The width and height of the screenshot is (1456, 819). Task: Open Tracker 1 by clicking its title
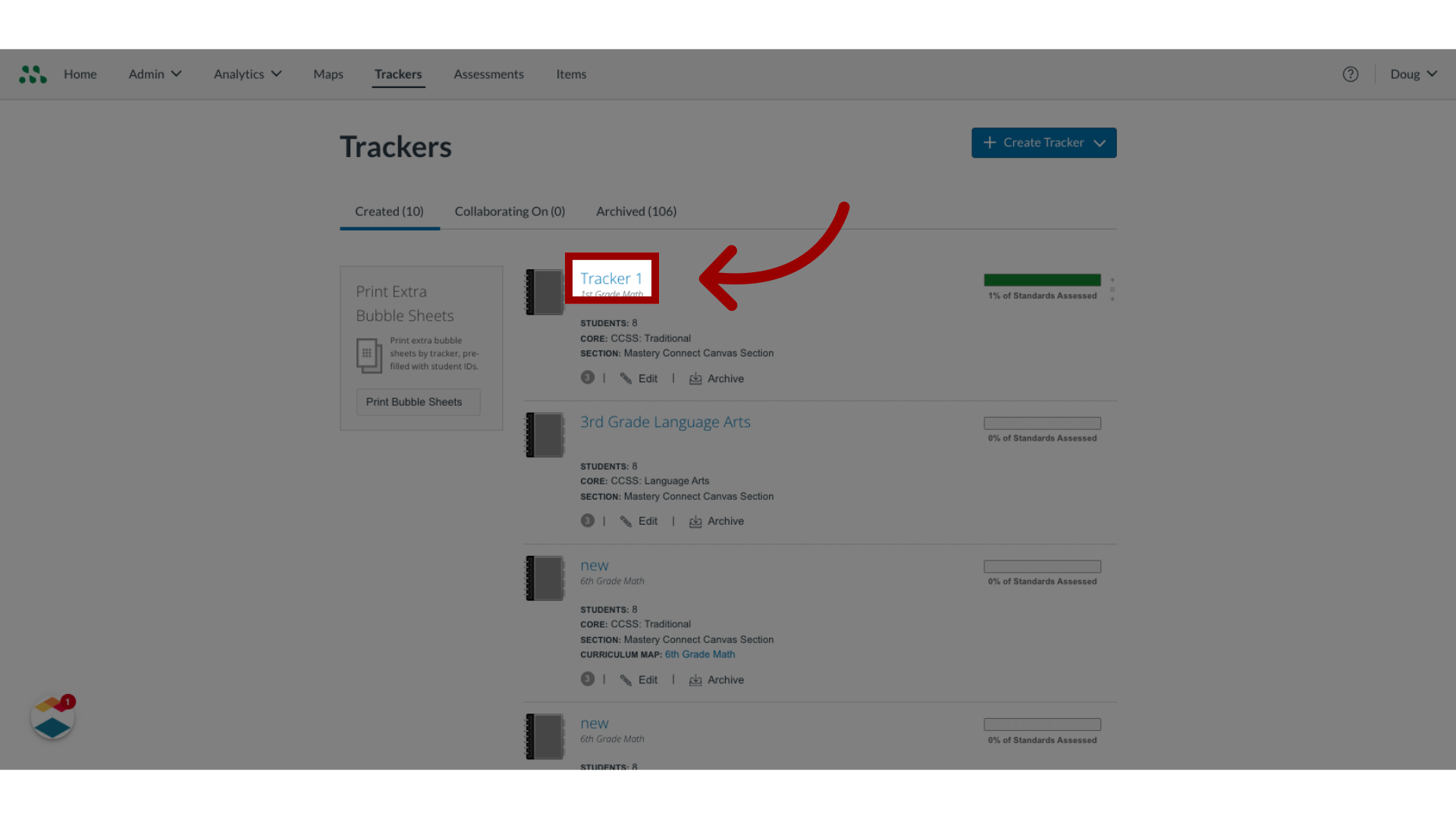611,278
